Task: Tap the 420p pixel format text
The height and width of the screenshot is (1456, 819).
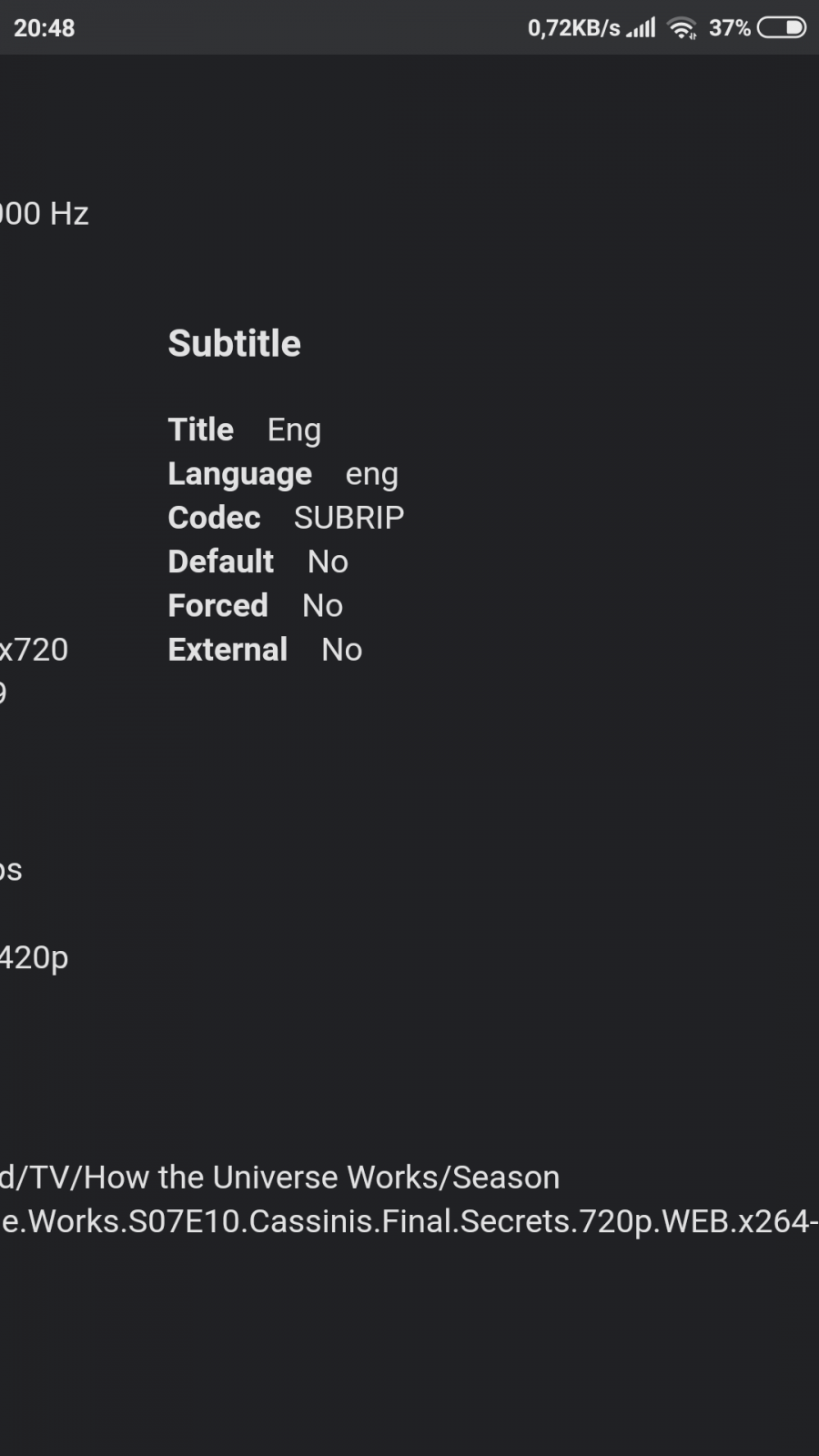Action: click(x=35, y=957)
